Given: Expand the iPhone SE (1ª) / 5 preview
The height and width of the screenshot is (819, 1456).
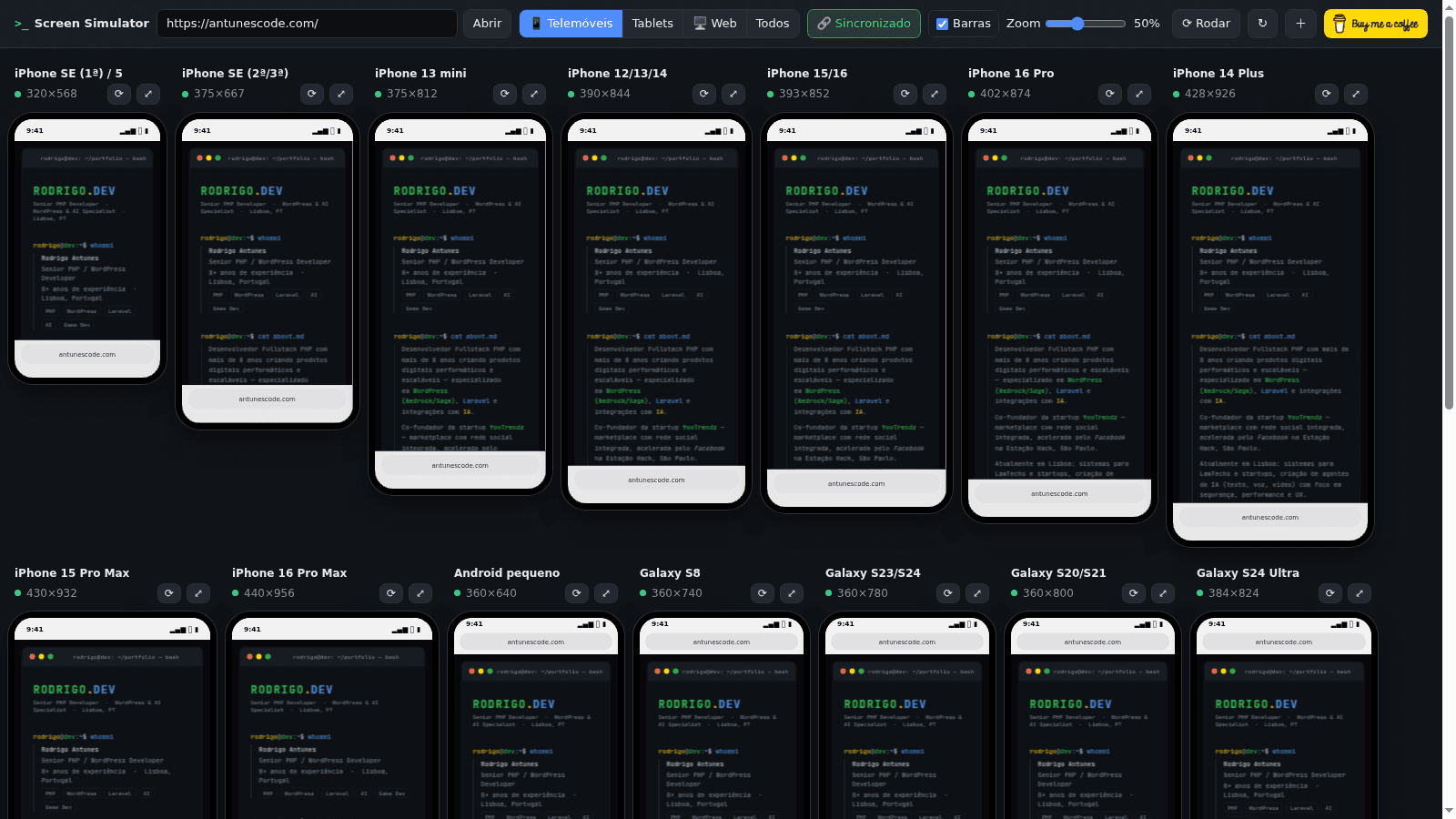Looking at the screenshot, I should [x=148, y=94].
